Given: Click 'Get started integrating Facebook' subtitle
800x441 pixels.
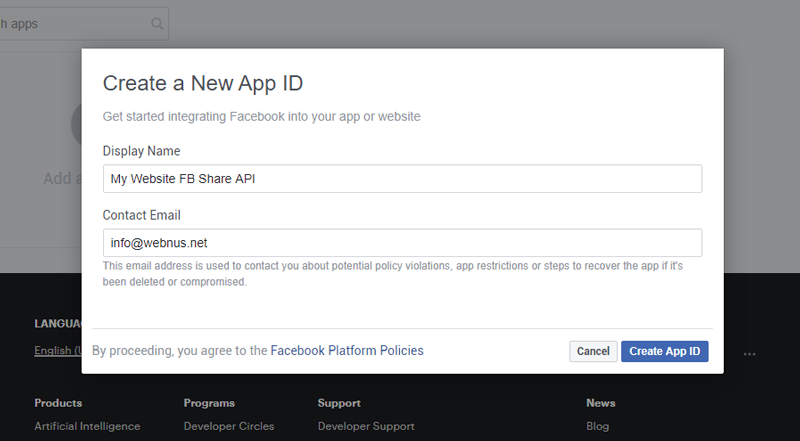Looking at the screenshot, I should (x=261, y=116).
